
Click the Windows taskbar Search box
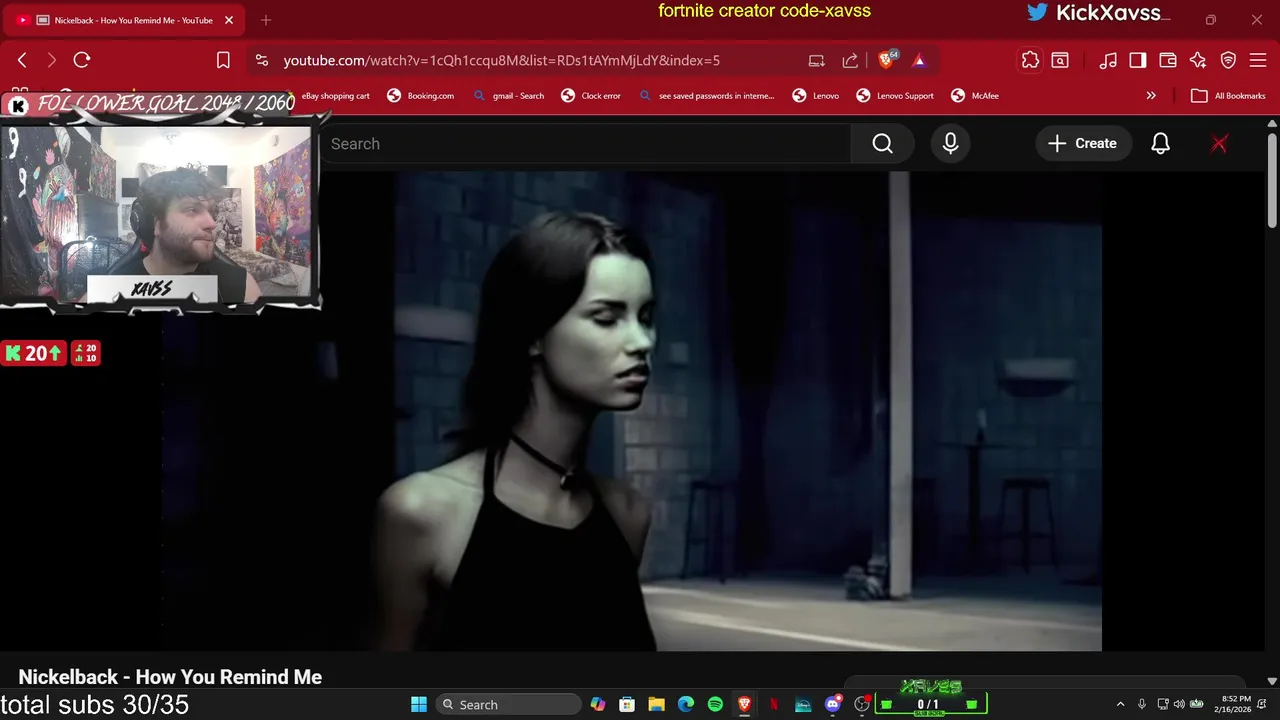click(509, 704)
